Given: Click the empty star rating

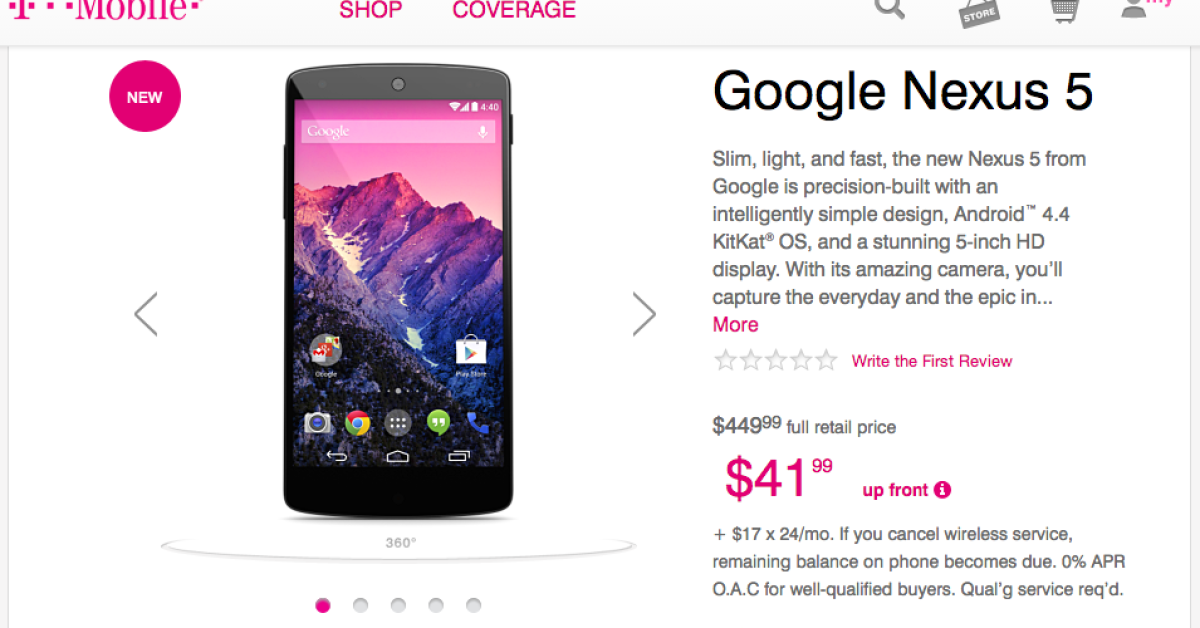Looking at the screenshot, I should click(775, 361).
